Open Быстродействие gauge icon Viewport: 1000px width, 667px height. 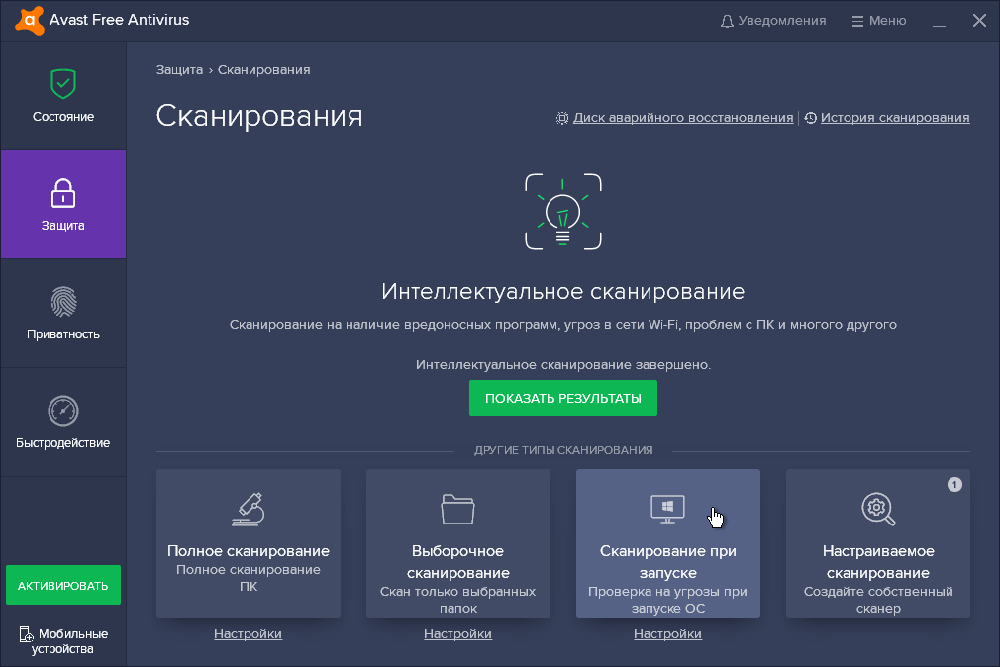(63, 410)
